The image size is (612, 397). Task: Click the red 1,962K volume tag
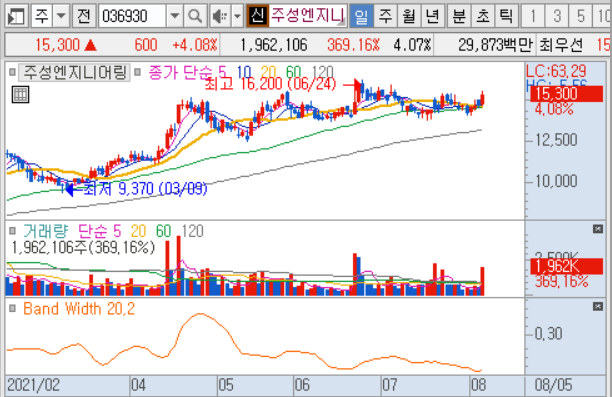point(566,267)
